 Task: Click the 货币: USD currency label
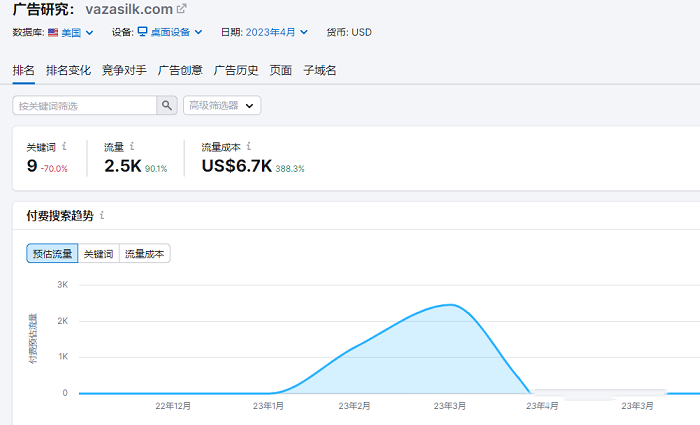pos(349,32)
